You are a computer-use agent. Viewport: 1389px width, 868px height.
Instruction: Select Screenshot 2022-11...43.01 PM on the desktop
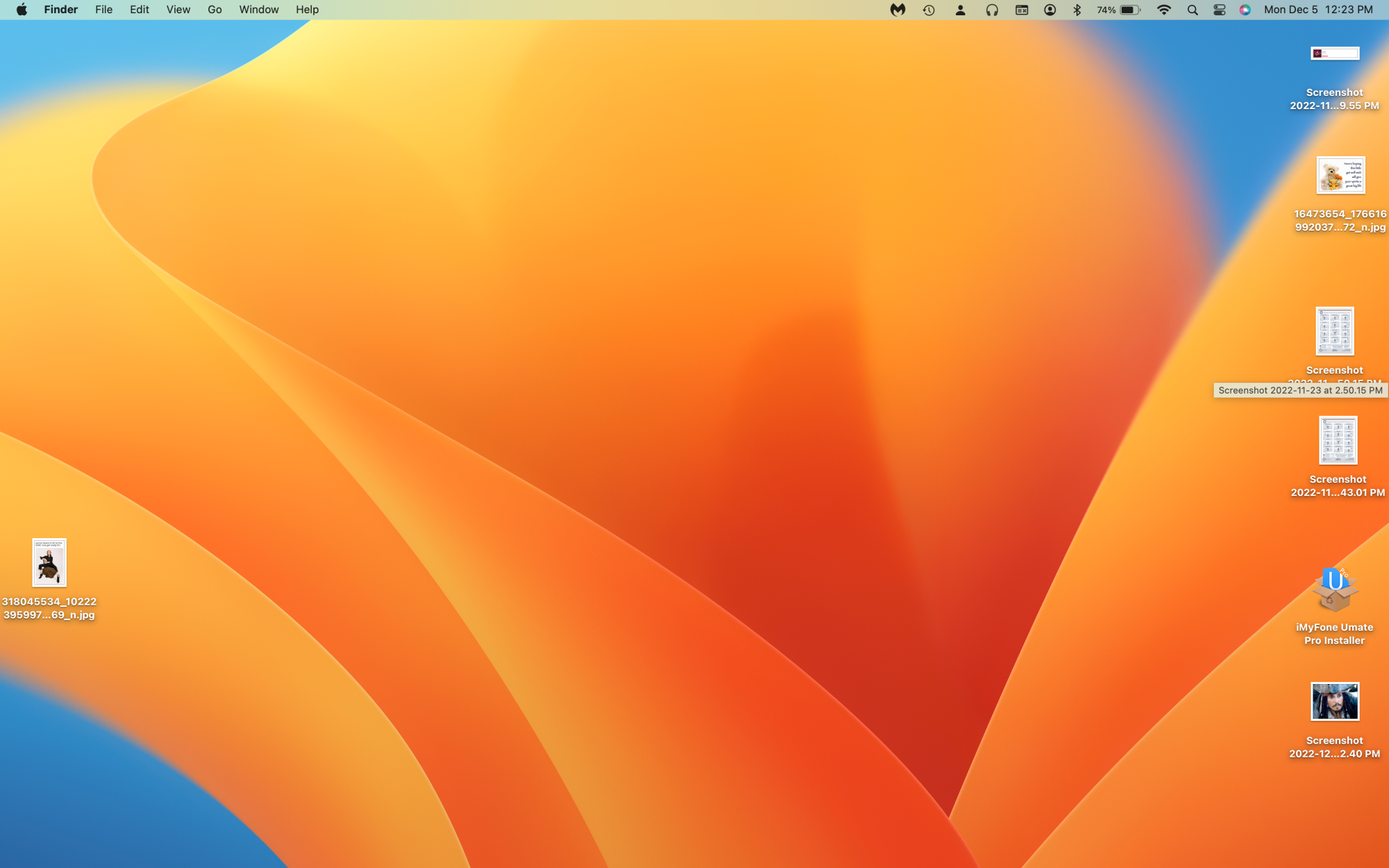(1338, 441)
